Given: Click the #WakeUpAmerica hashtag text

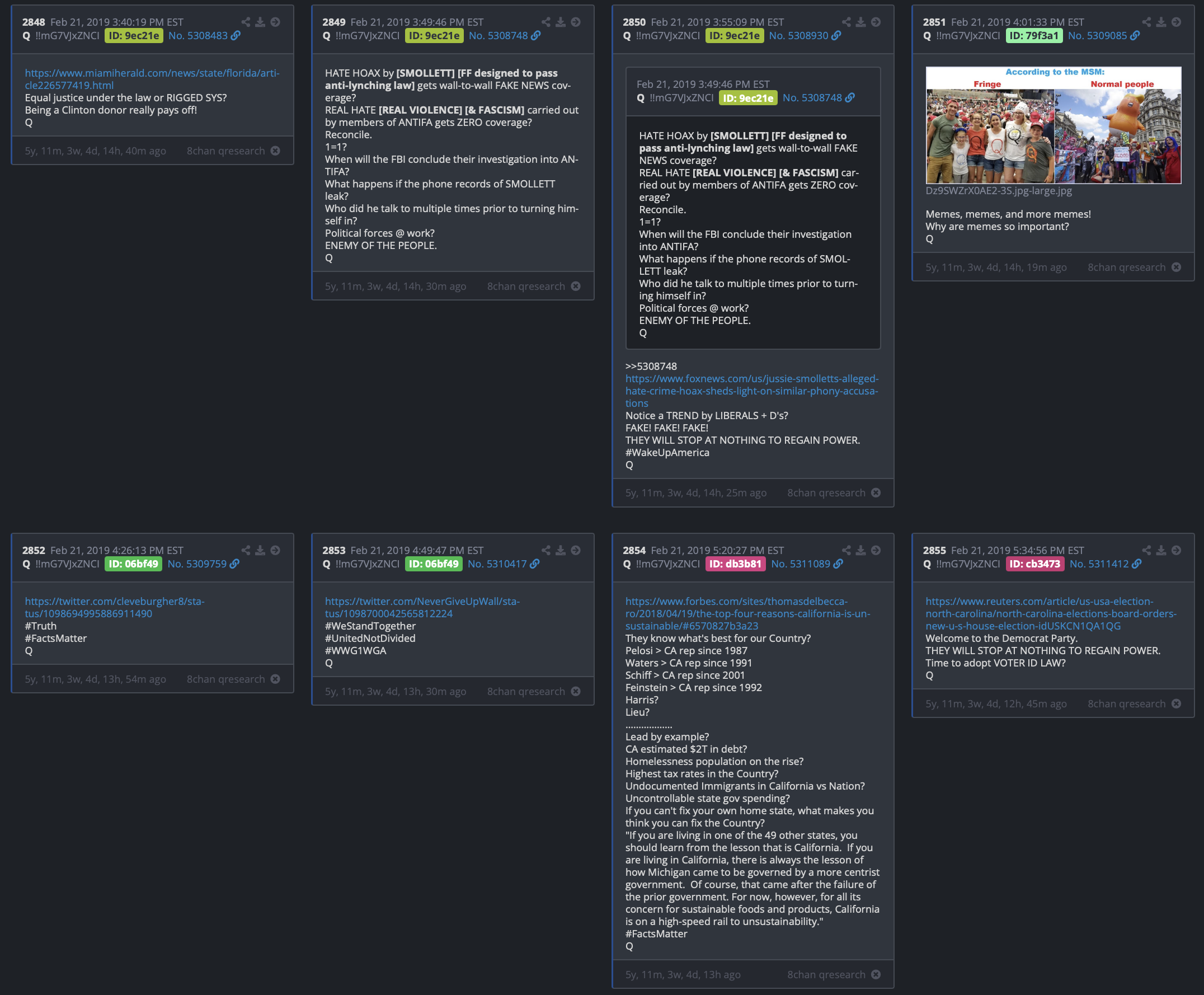Looking at the screenshot, I should pyautogui.click(x=667, y=452).
